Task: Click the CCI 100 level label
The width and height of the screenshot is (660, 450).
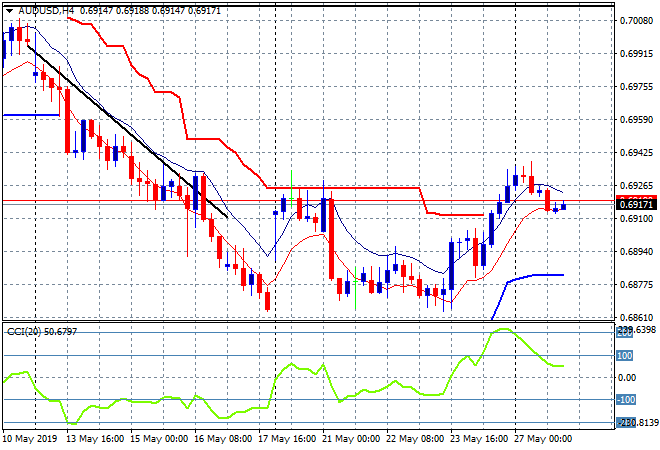Action: 624,356
